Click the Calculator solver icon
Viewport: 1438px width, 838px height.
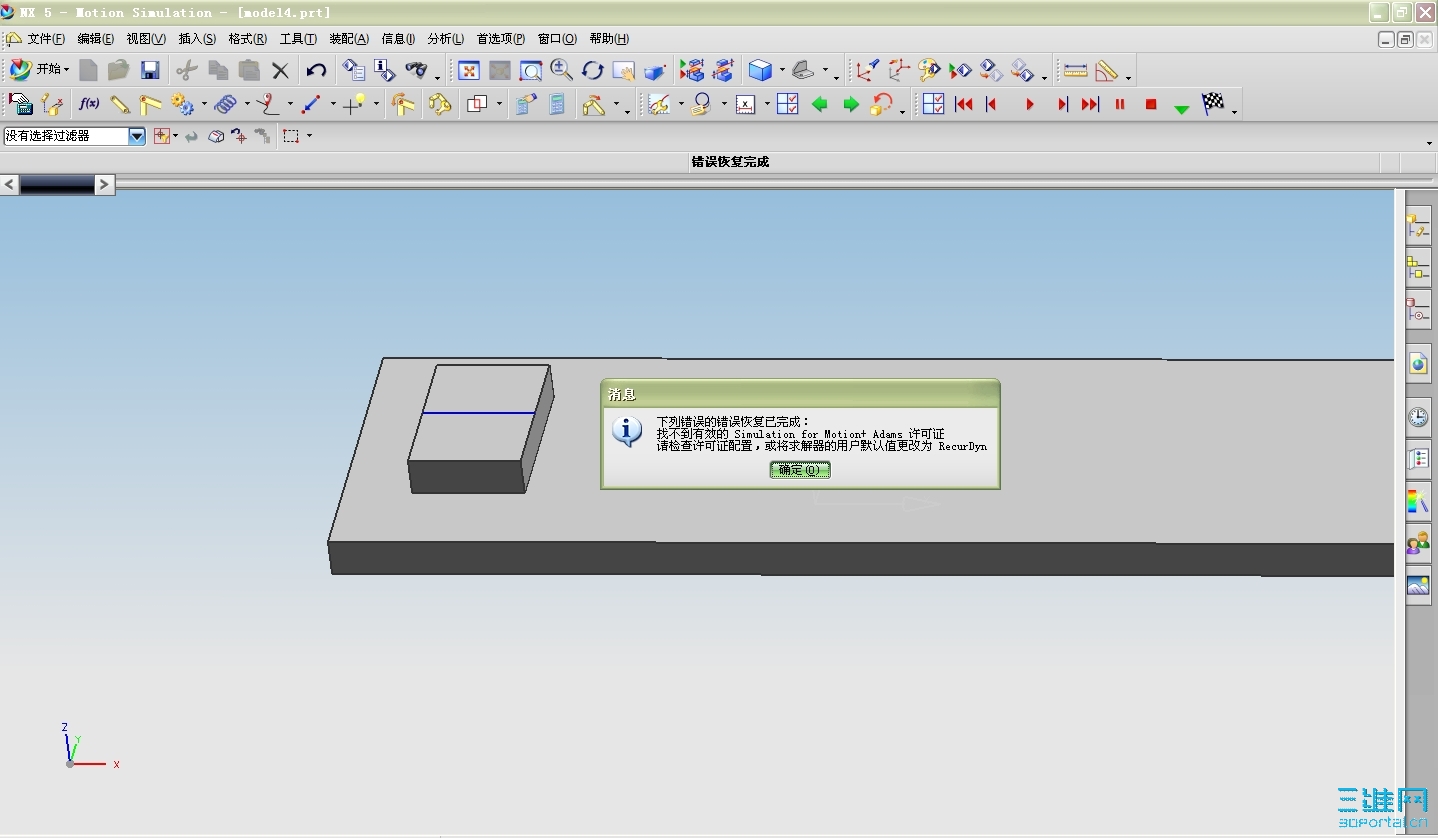click(557, 104)
